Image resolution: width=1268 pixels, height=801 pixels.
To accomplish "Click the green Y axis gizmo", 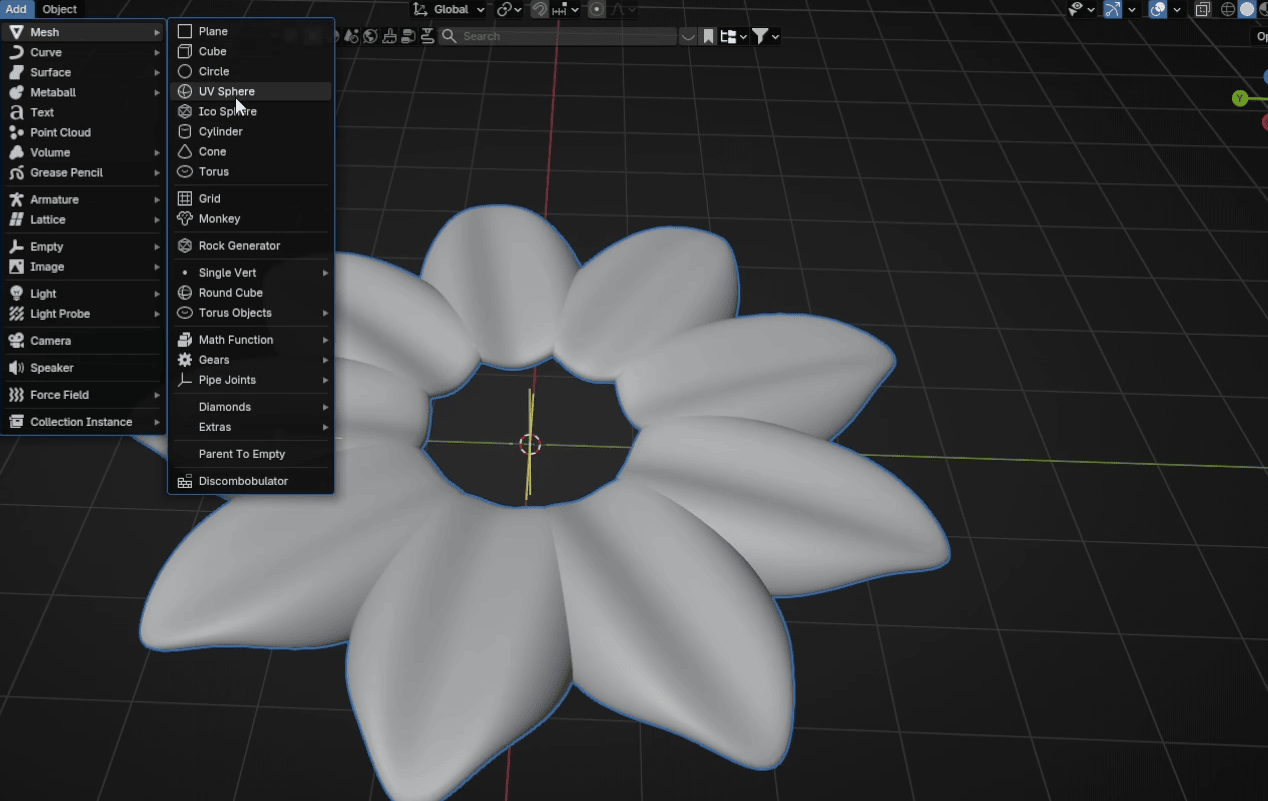I will coord(1240,98).
